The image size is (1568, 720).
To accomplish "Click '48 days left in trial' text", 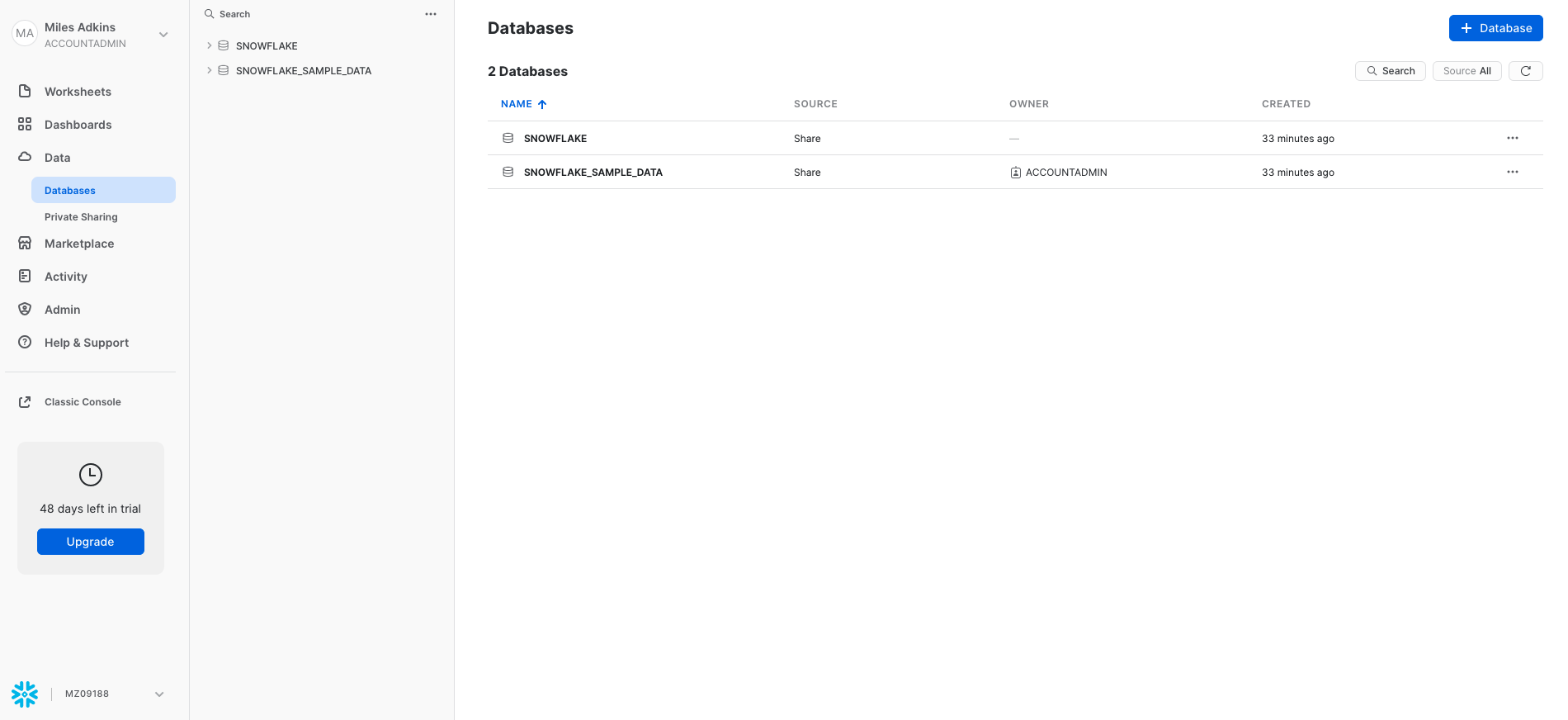I will coord(91,509).
